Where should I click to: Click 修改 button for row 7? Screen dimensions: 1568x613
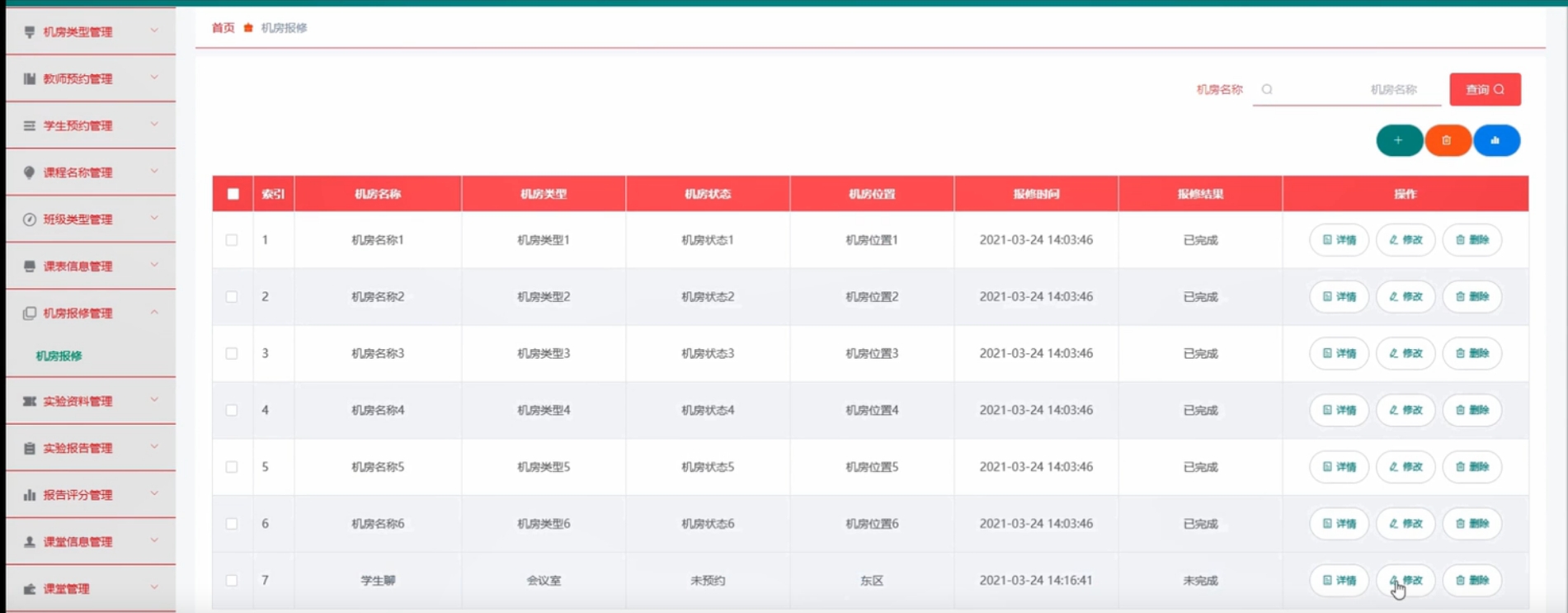click(x=1406, y=580)
